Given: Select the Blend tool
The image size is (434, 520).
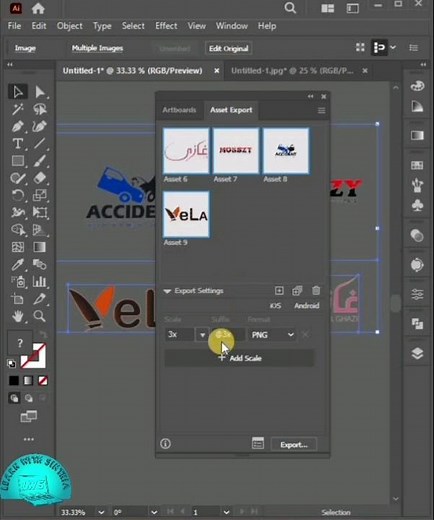Looking at the screenshot, I should pyautogui.click(x=40, y=265).
